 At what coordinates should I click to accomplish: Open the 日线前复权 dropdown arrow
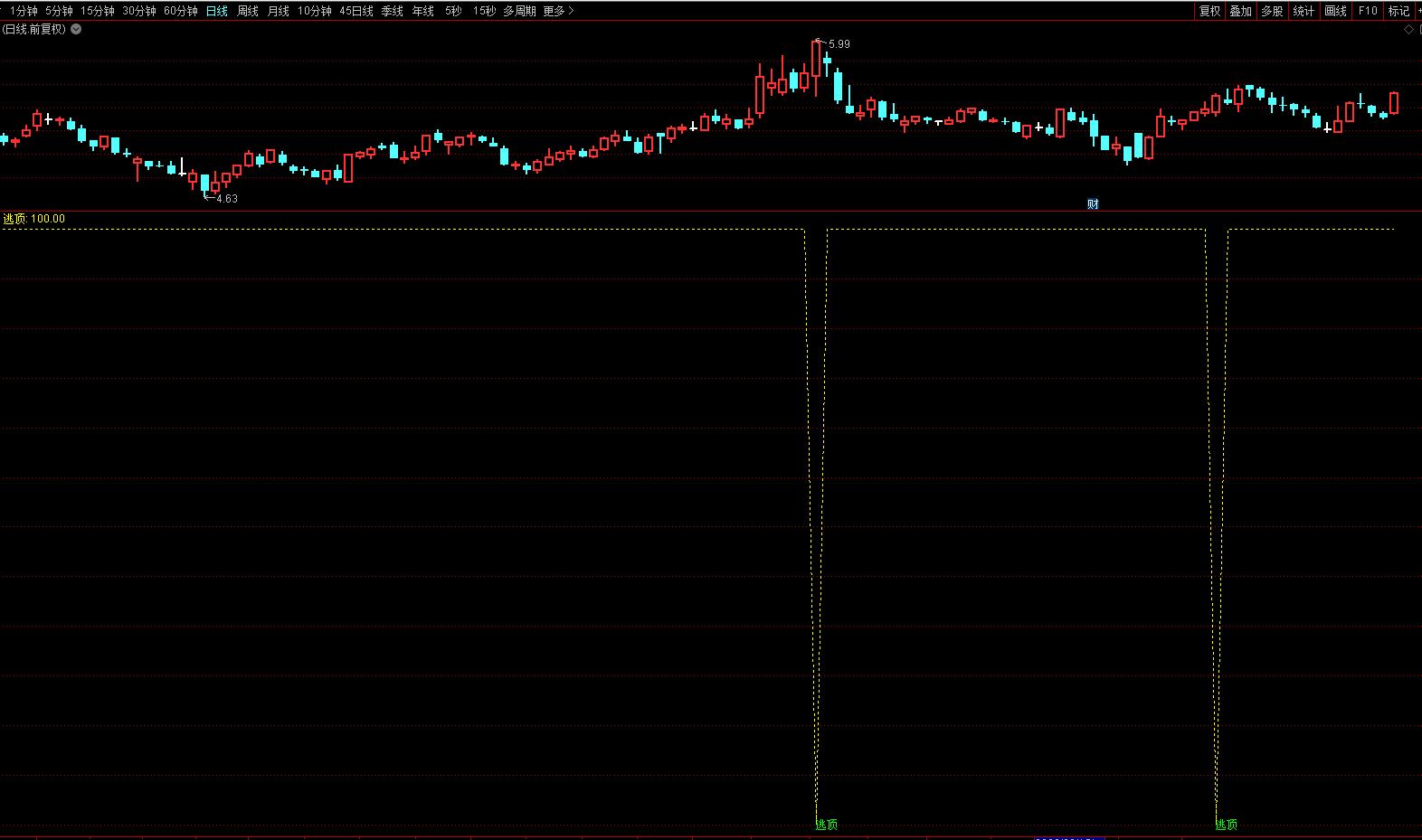pos(76,29)
